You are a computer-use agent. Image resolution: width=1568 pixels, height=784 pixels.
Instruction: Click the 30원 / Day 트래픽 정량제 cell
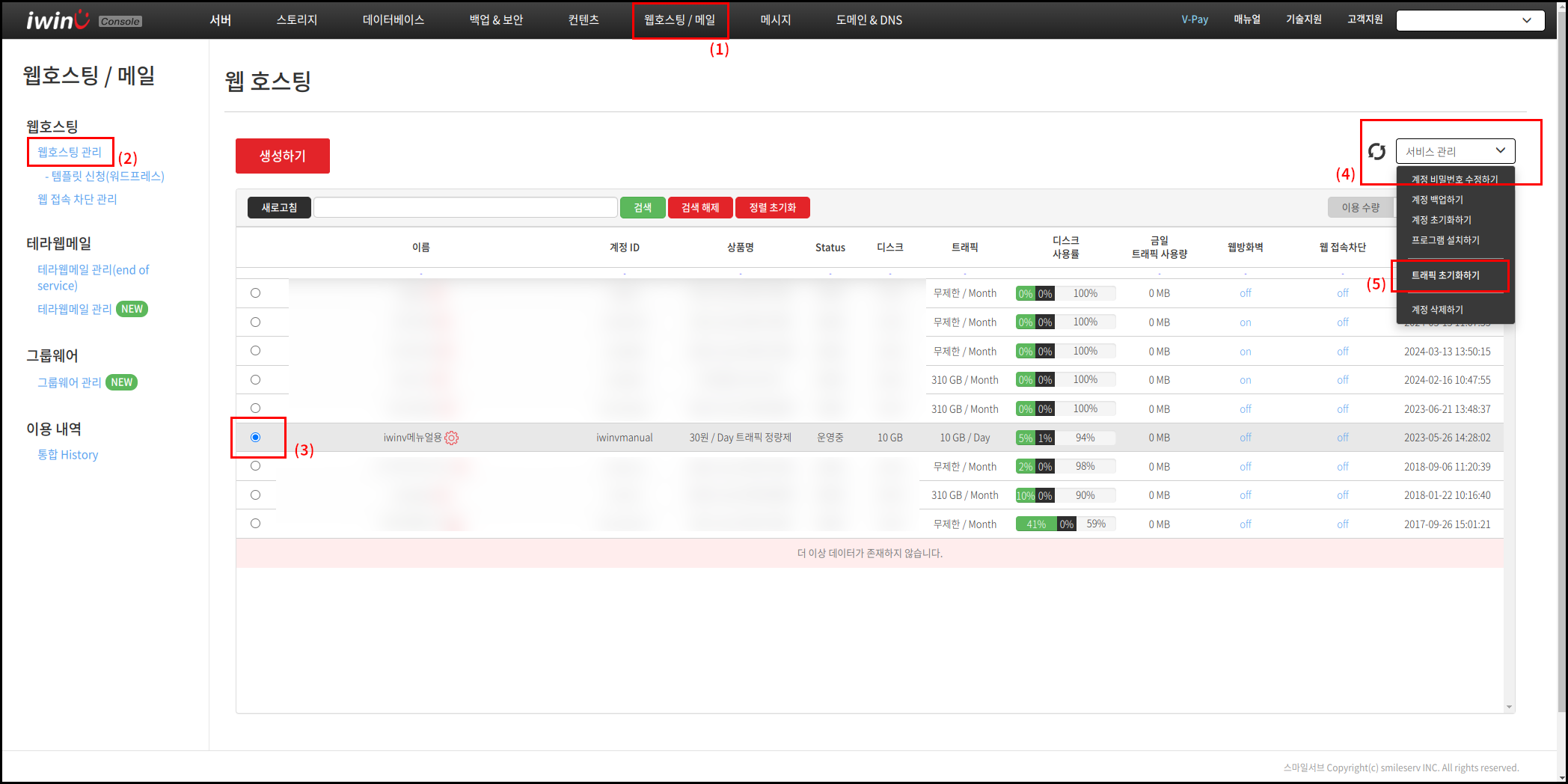coord(741,438)
